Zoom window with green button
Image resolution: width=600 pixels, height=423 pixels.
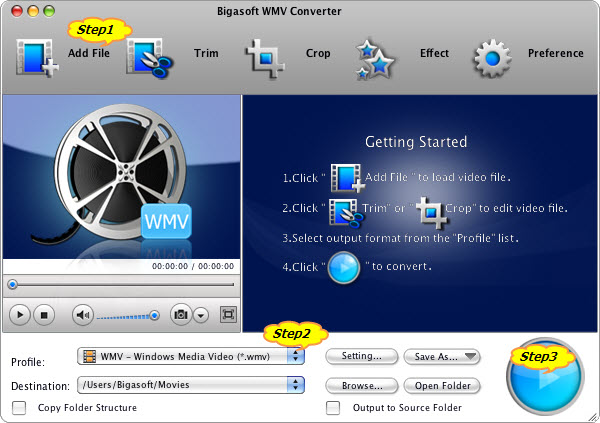point(49,11)
